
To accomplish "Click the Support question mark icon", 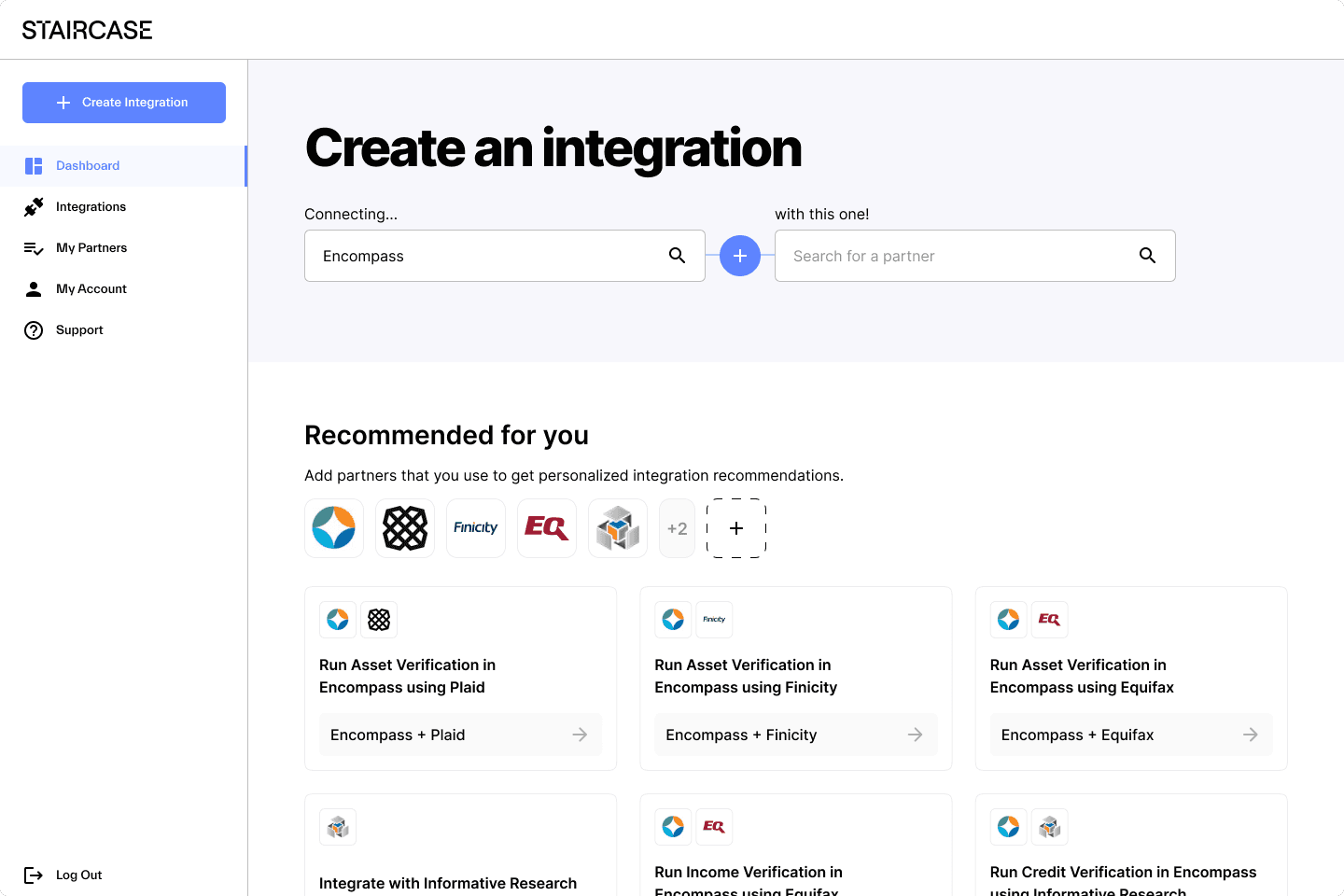I will [34, 330].
